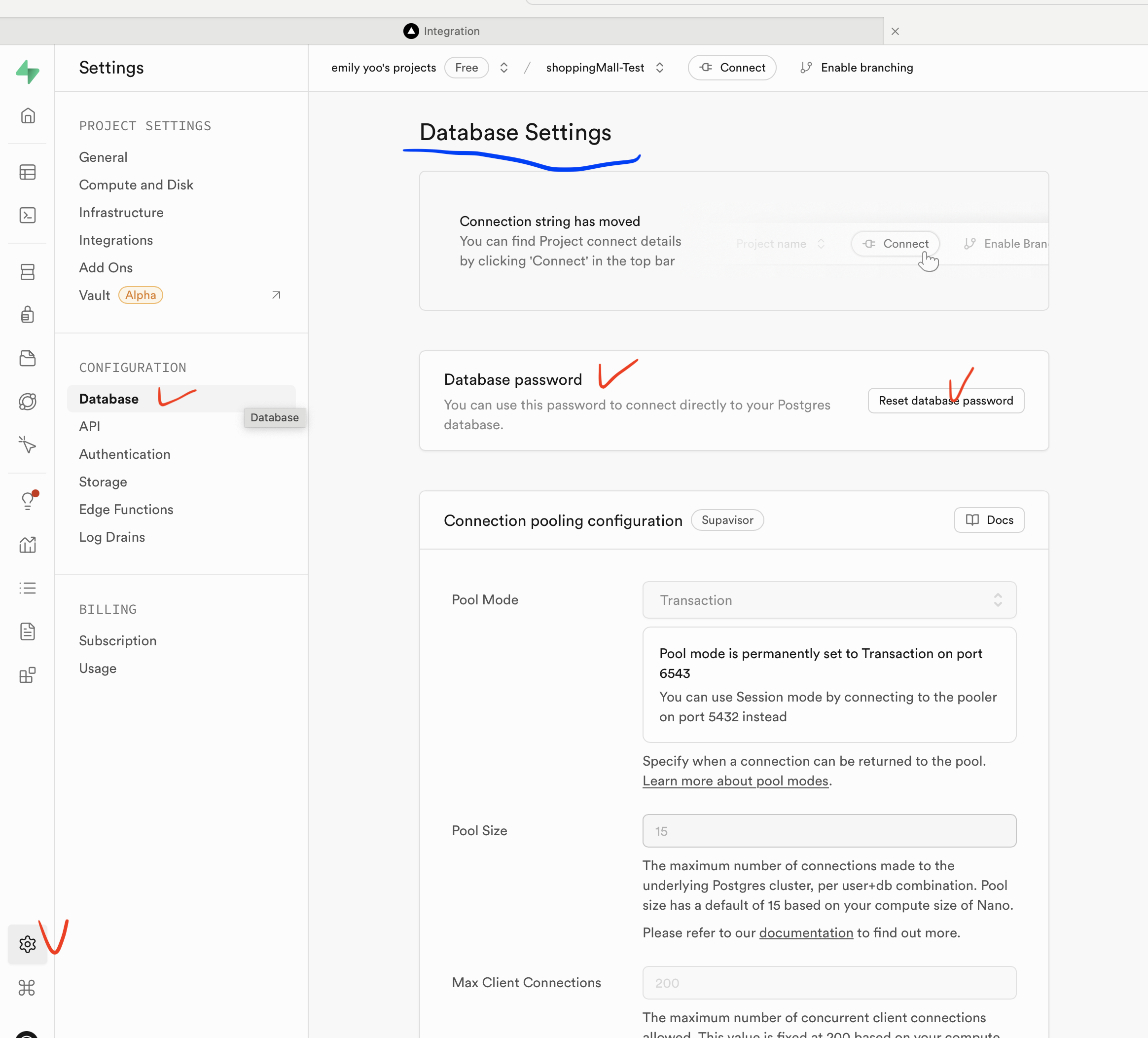Open the Database sidebar icon
Image resolution: width=1148 pixels, height=1038 pixels.
coord(27,272)
